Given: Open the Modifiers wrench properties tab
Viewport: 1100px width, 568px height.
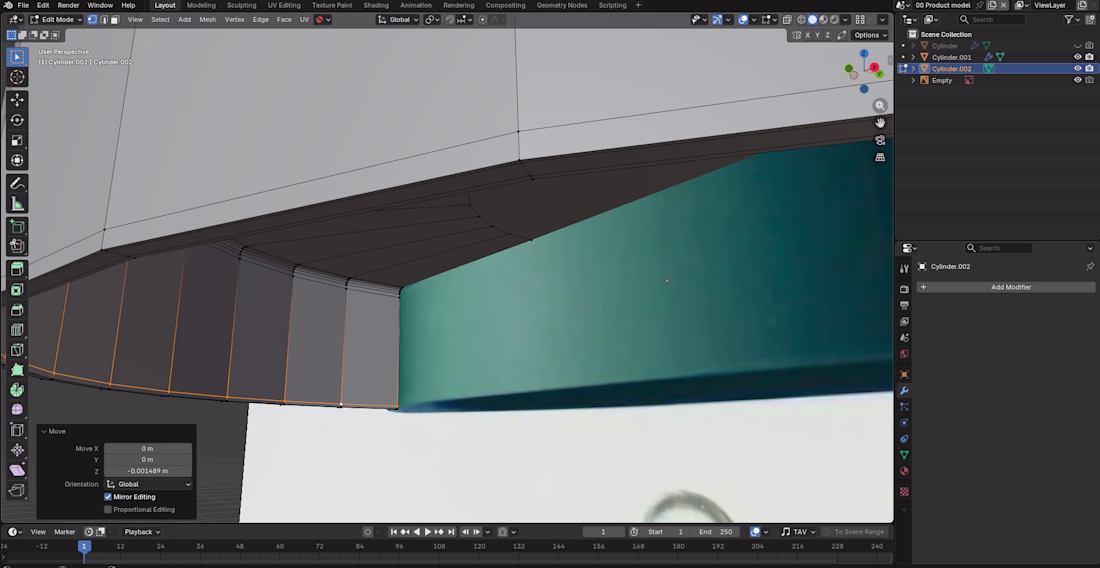Looking at the screenshot, I should coord(904,391).
